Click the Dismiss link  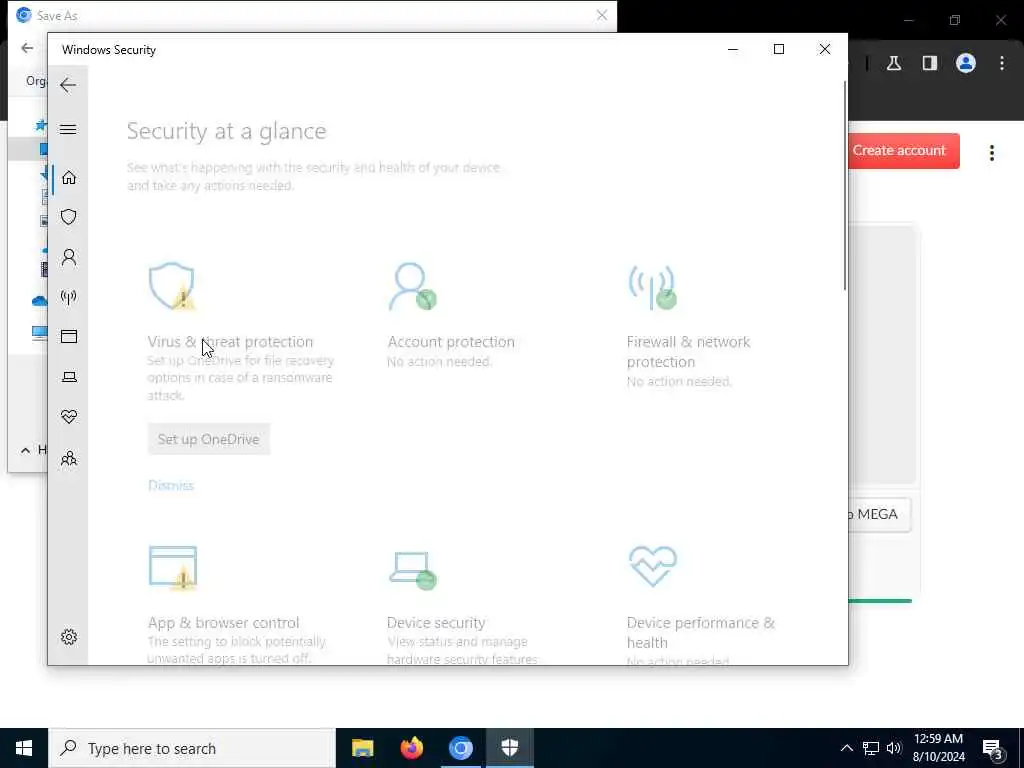pyautogui.click(x=171, y=485)
